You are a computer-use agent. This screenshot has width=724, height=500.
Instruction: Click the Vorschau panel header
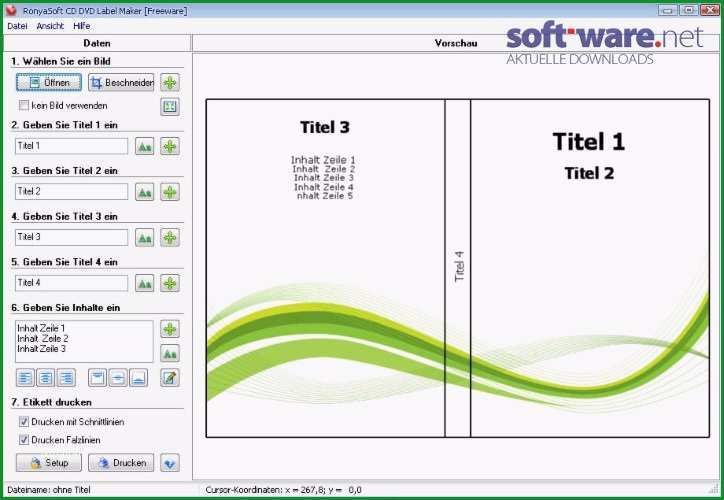tap(456, 43)
